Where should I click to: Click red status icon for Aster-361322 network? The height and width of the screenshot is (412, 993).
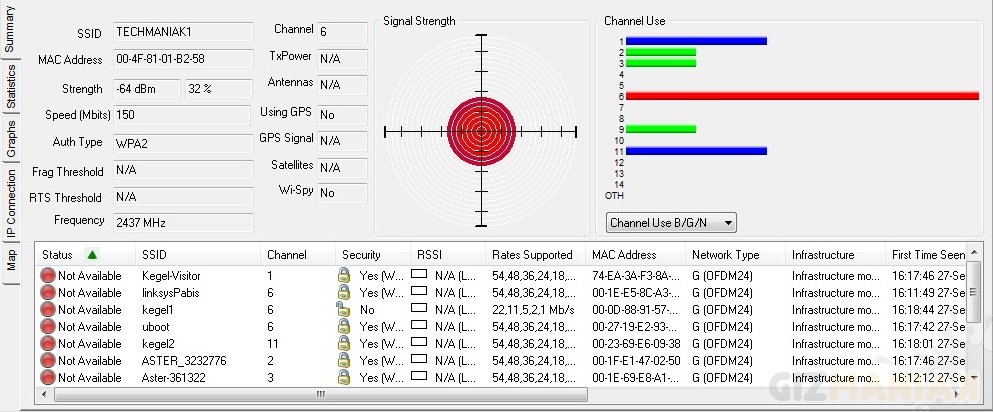tap(48, 377)
